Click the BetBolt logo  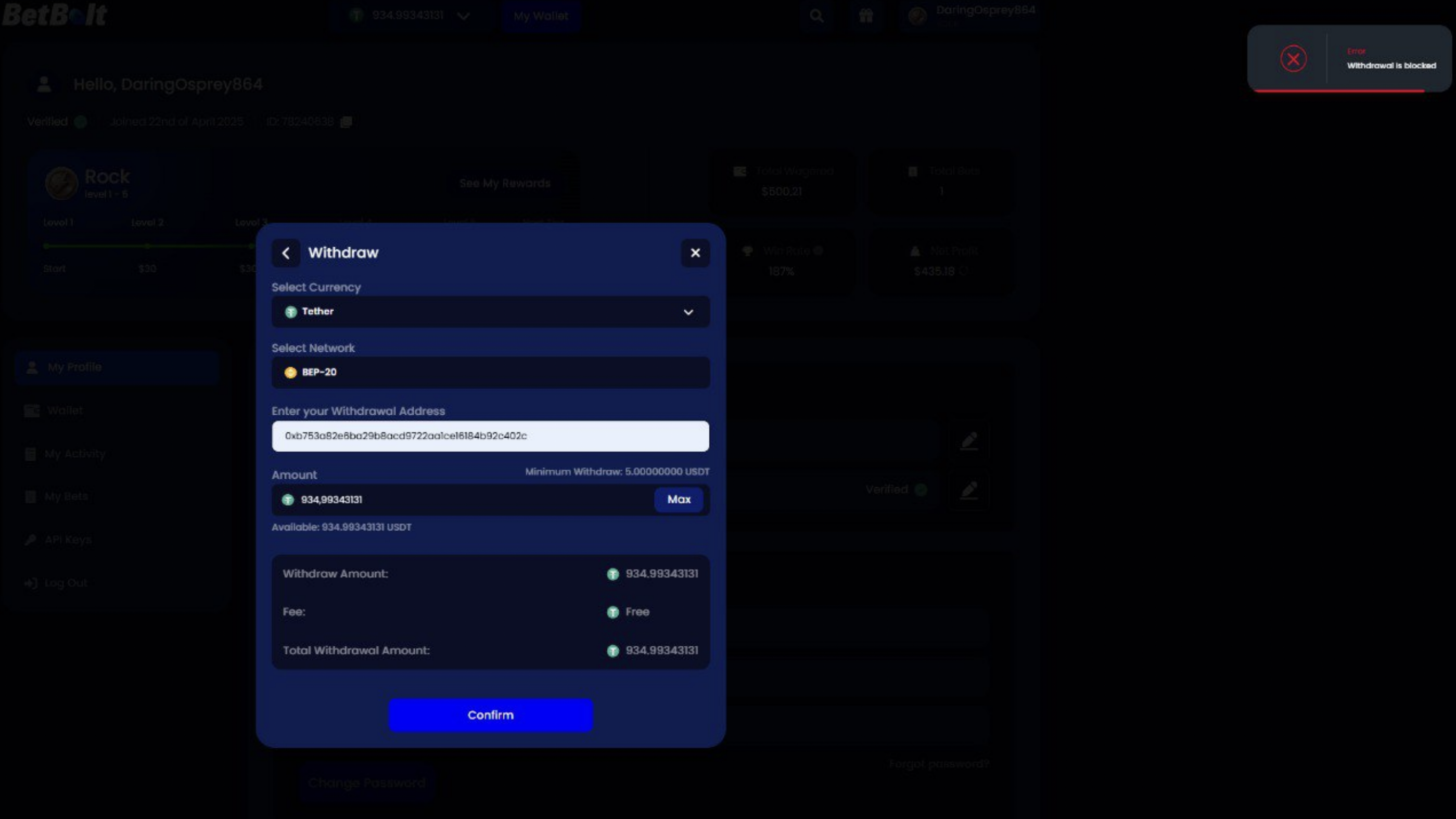pyautogui.click(x=54, y=15)
